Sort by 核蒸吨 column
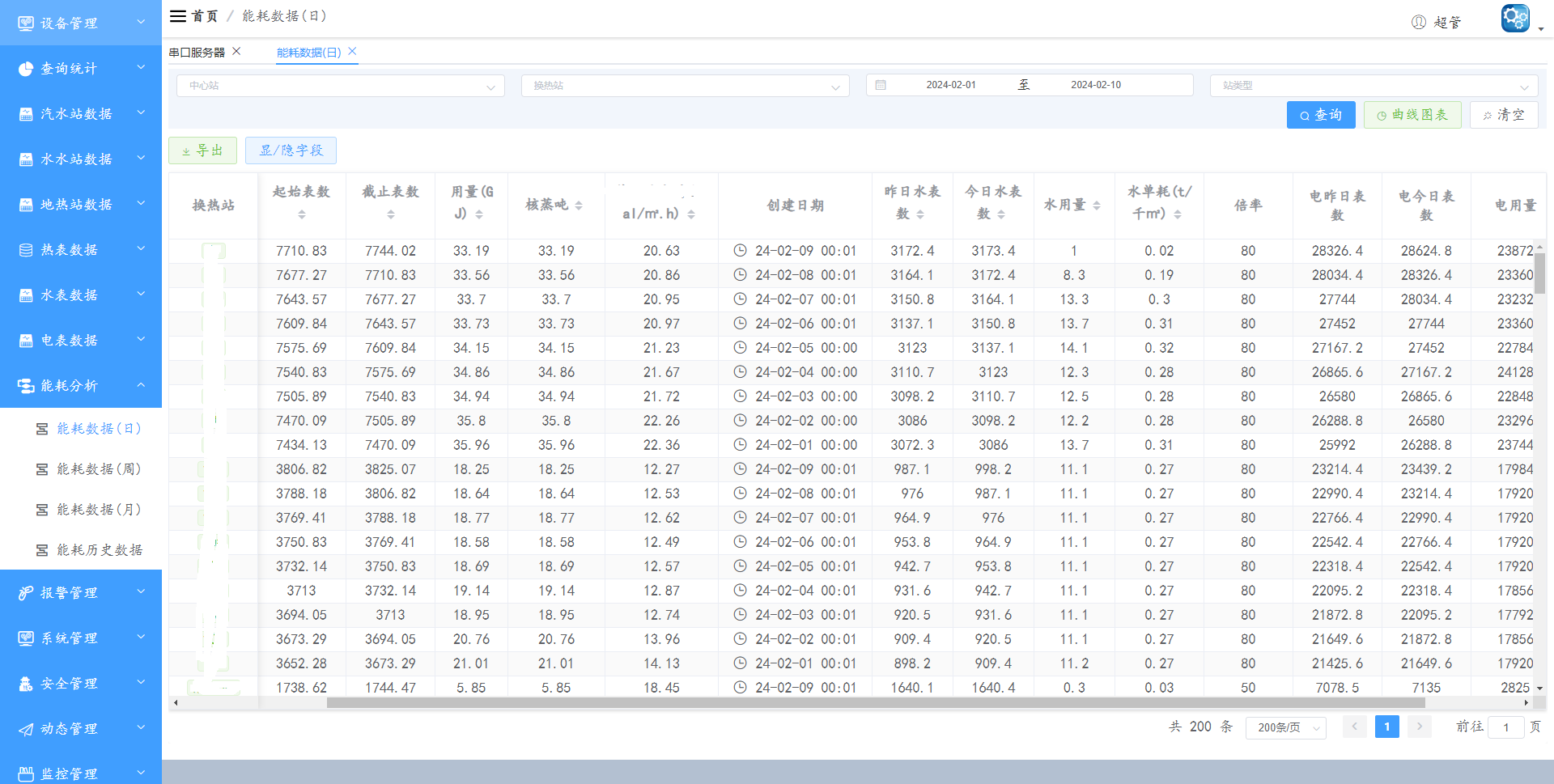 pos(579,206)
